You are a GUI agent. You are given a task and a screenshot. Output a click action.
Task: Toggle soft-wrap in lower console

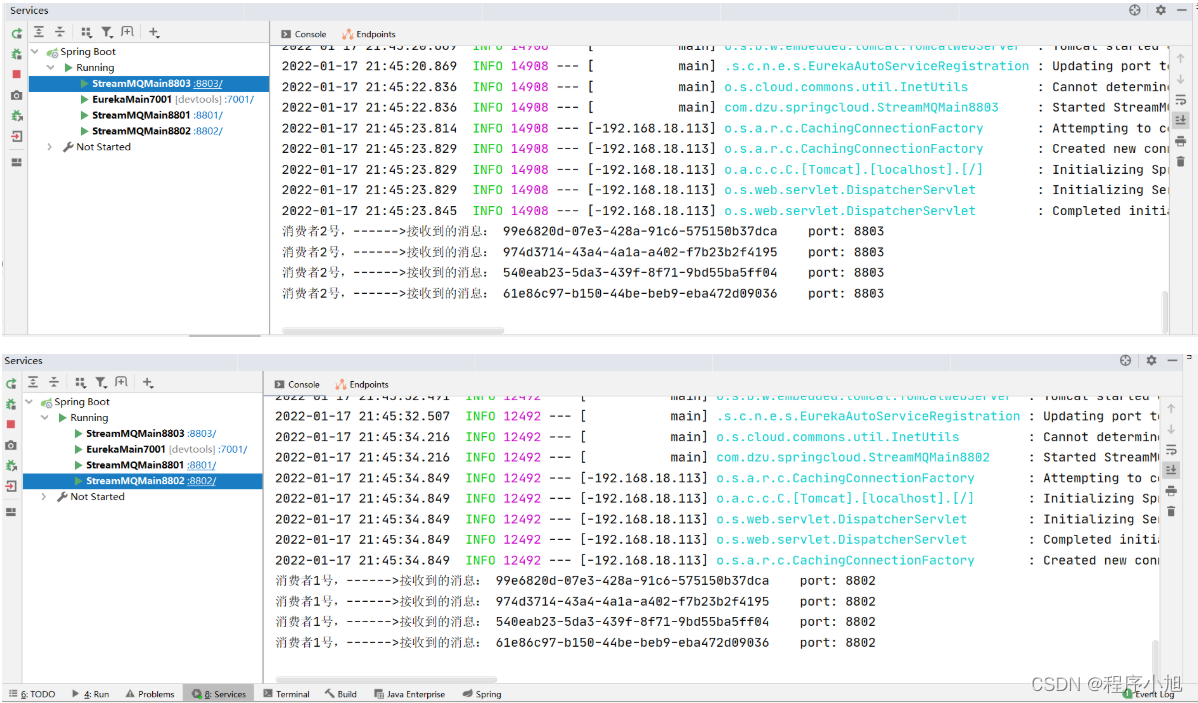click(1171, 450)
